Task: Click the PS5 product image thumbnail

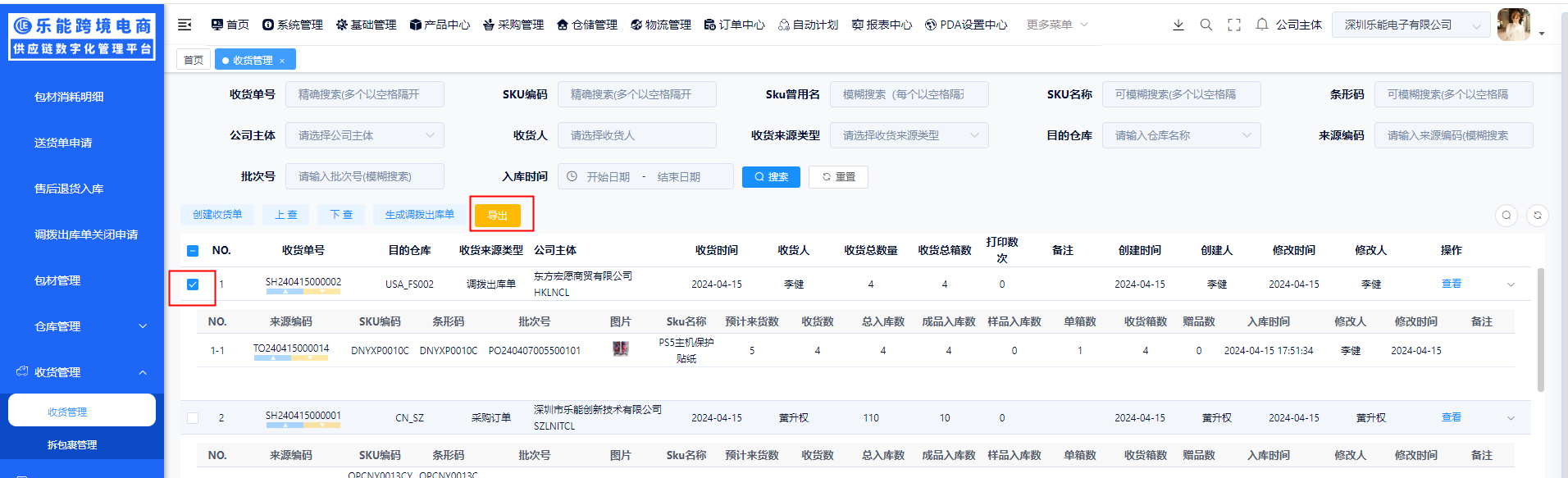Action: [620, 349]
